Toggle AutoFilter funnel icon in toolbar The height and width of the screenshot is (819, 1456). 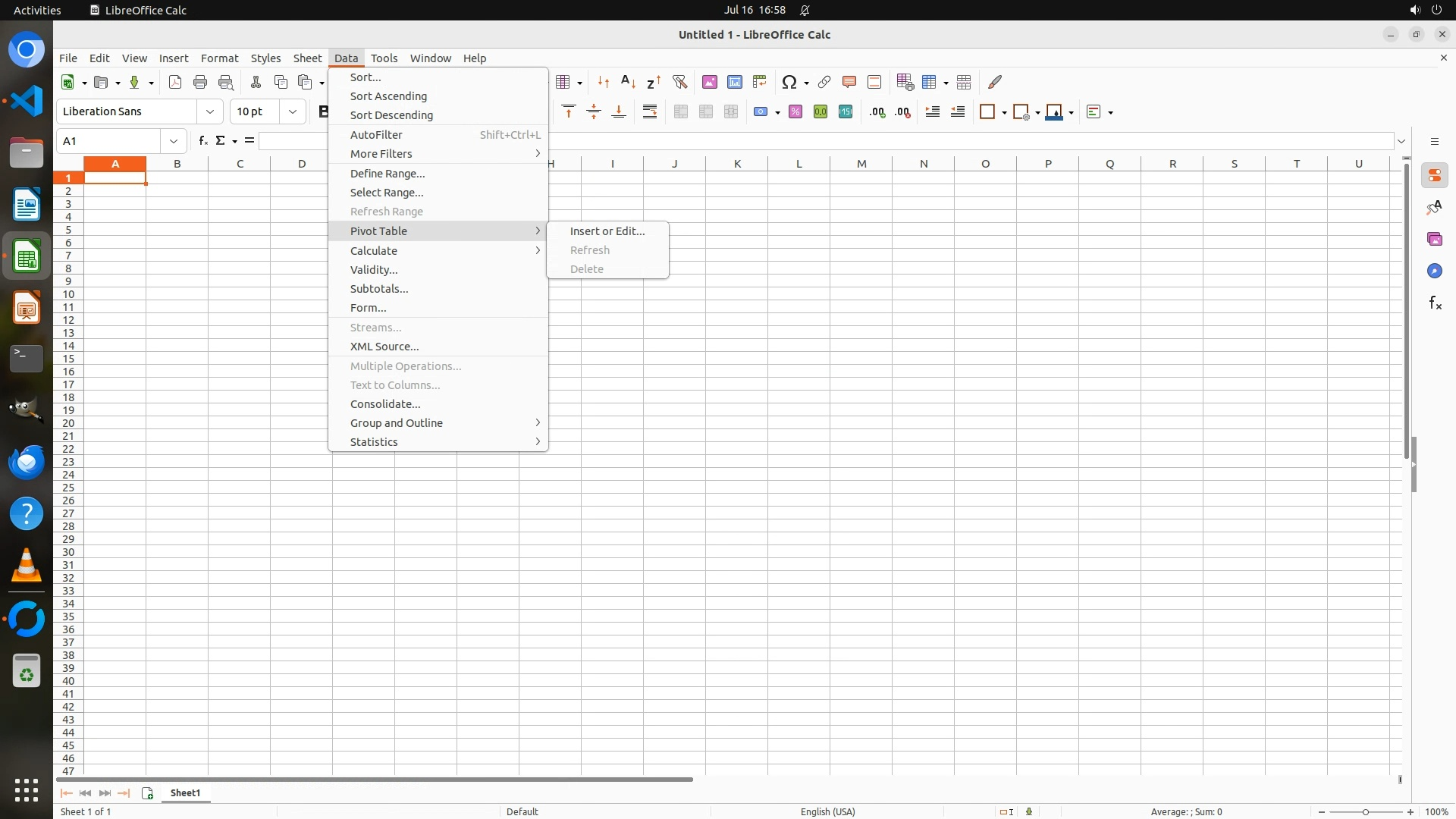coord(679,82)
